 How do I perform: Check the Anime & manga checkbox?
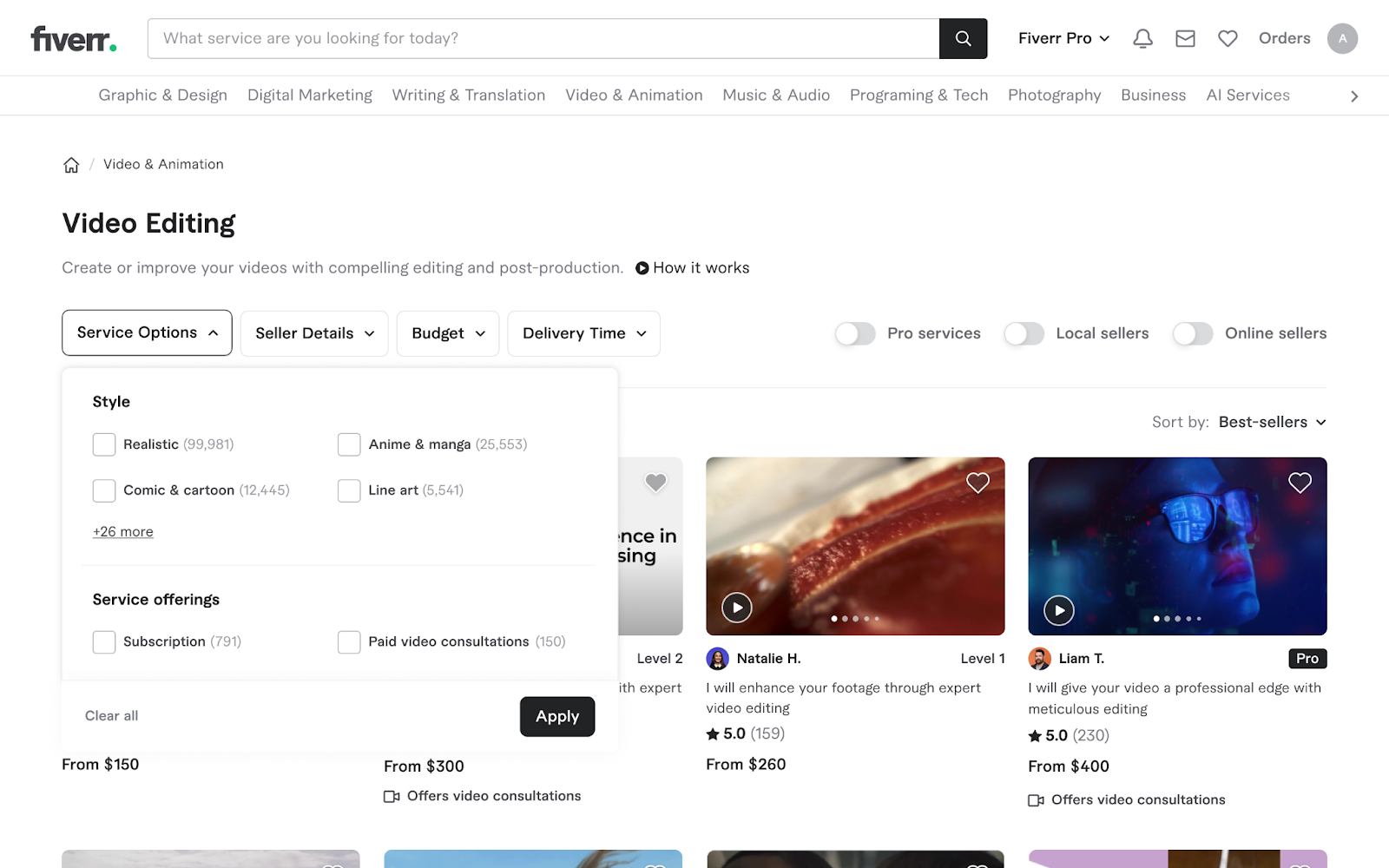click(x=349, y=444)
